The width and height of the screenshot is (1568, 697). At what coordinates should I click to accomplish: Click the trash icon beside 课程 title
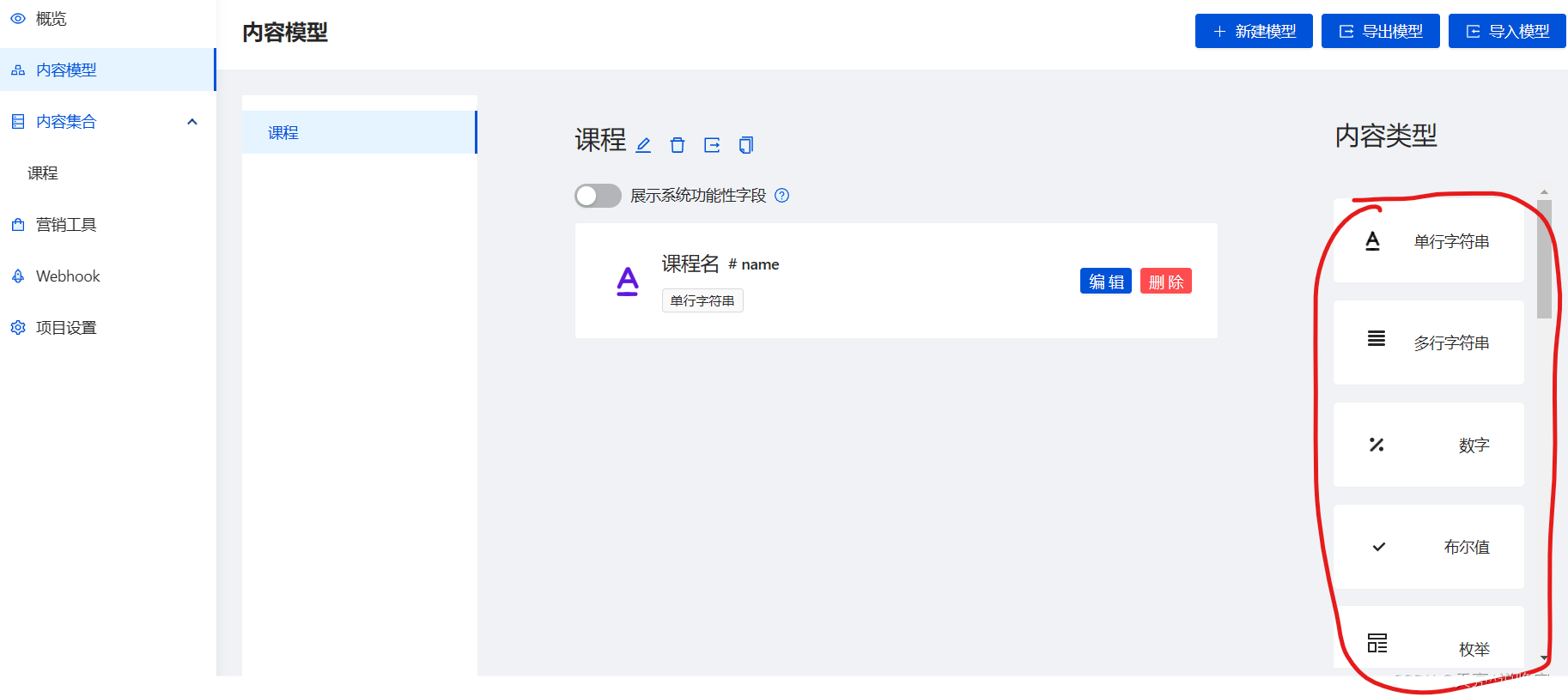click(678, 145)
